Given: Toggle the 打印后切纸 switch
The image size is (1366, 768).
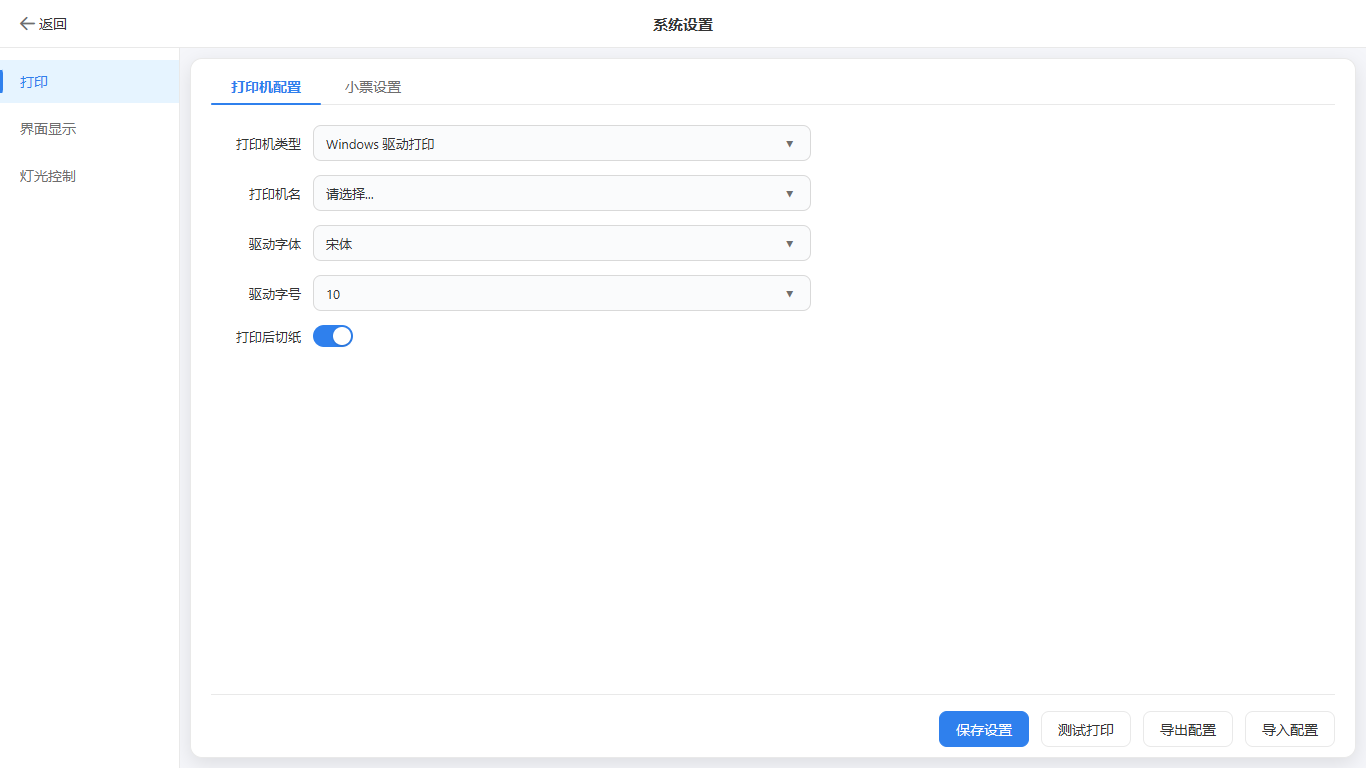Looking at the screenshot, I should tap(333, 336).
